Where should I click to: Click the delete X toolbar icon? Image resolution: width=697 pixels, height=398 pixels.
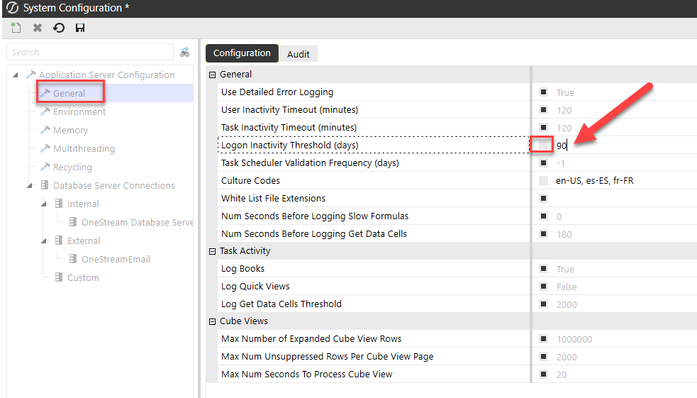point(37,28)
